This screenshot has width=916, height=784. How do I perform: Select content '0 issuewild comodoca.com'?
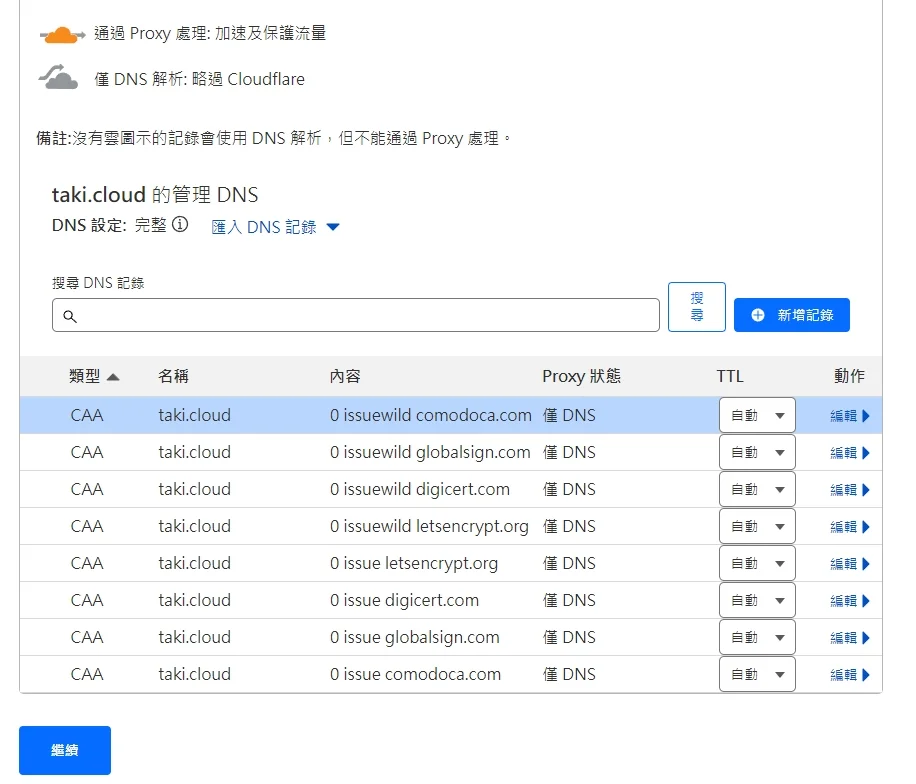(x=431, y=415)
